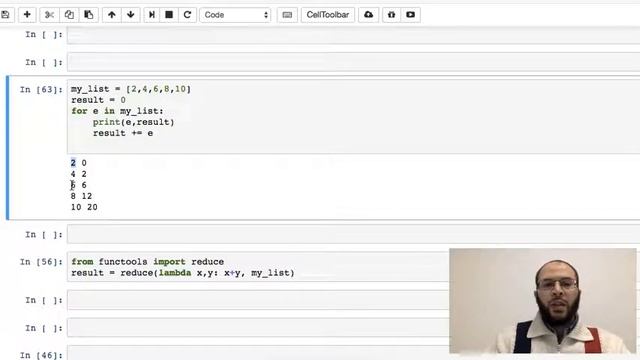
Task: Move selected cell up
Action: coord(111,15)
